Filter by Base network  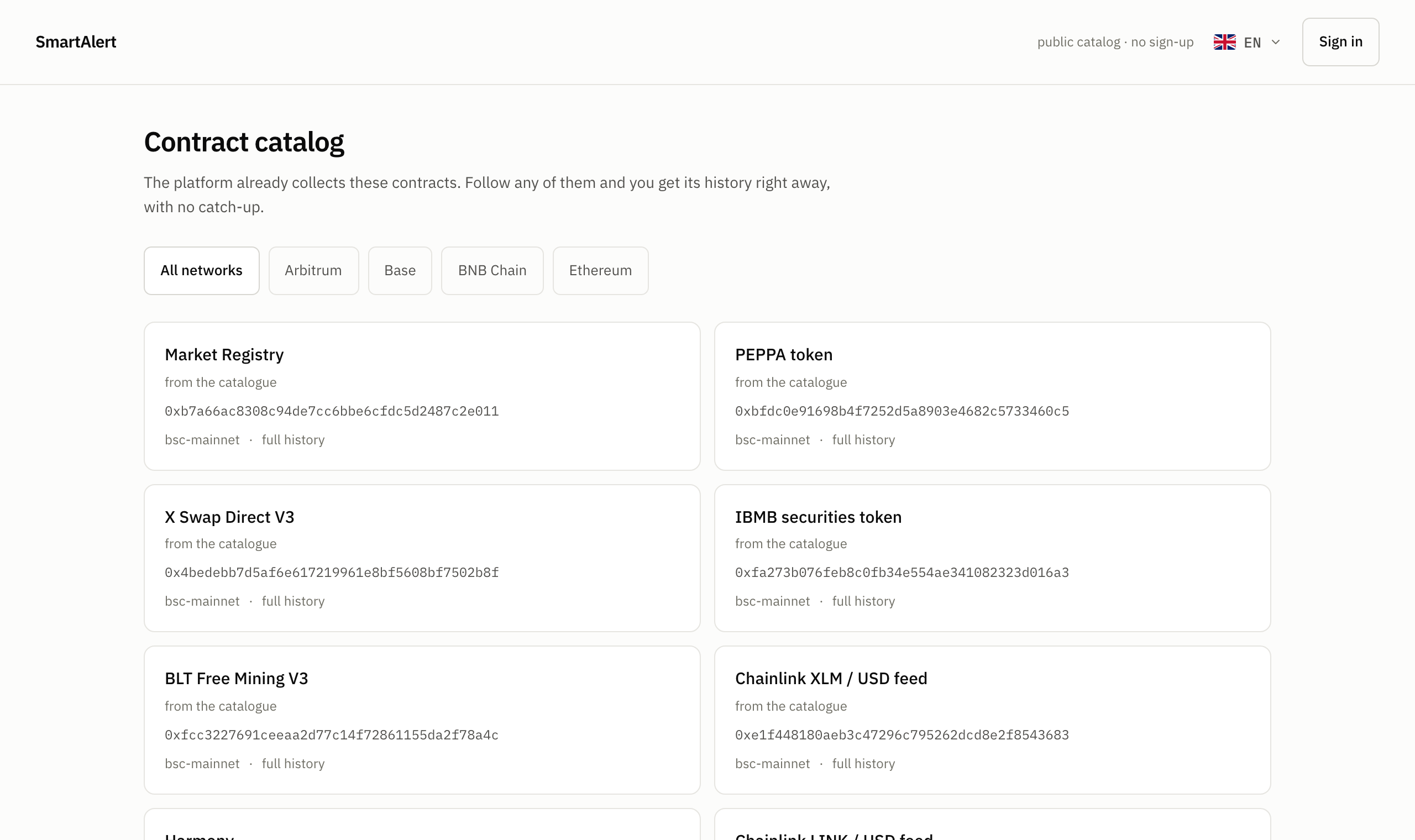click(400, 271)
